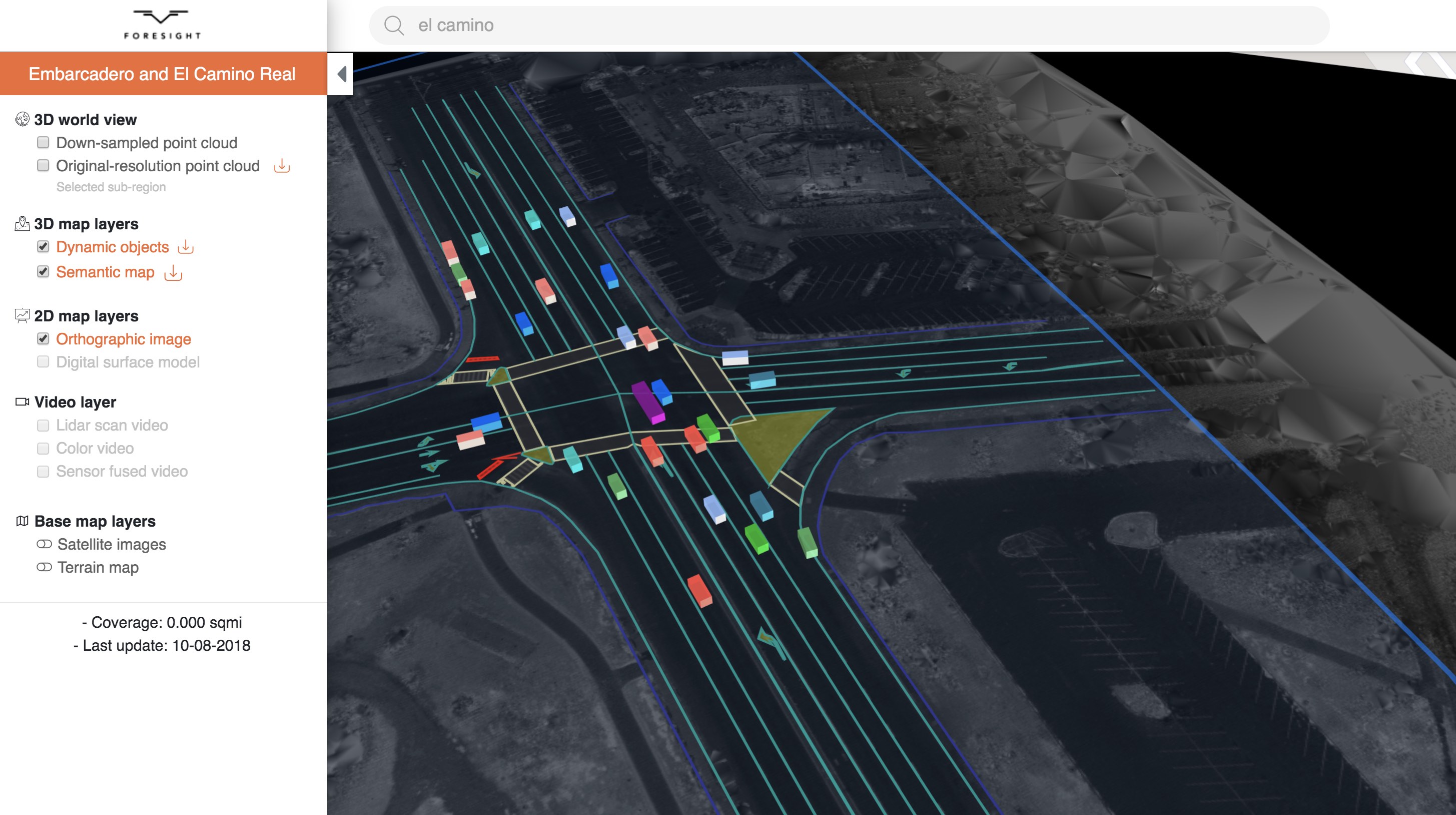This screenshot has height=815, width=1456.
Task: Click Embarcadero and El Camino Real header
Action: point(162,74)
